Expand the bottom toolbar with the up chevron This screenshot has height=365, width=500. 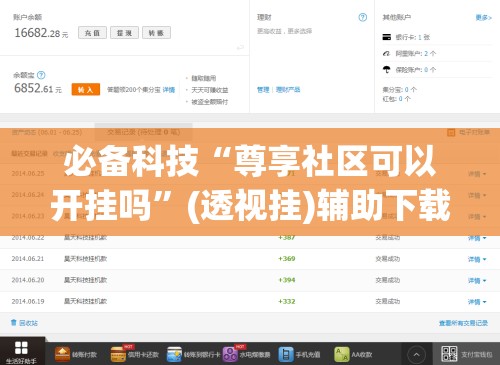(x=416, y=355)
